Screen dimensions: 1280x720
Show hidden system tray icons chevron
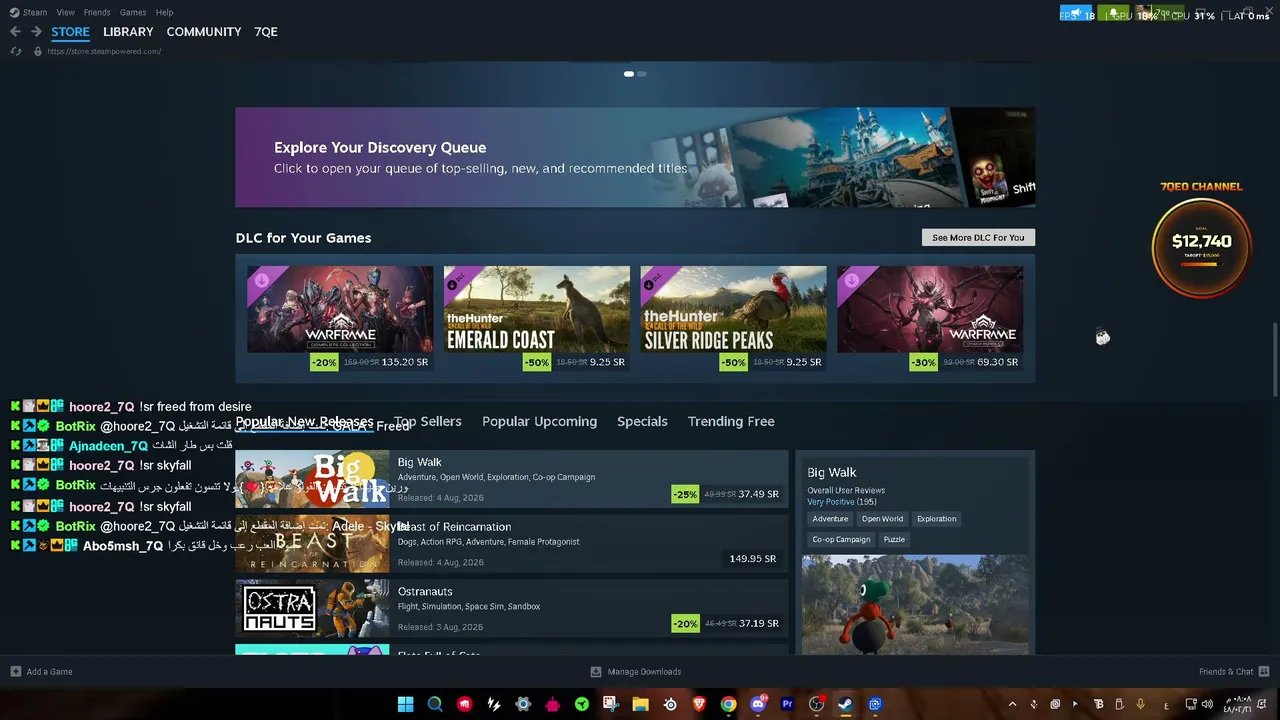click(x=1012, y=704)
